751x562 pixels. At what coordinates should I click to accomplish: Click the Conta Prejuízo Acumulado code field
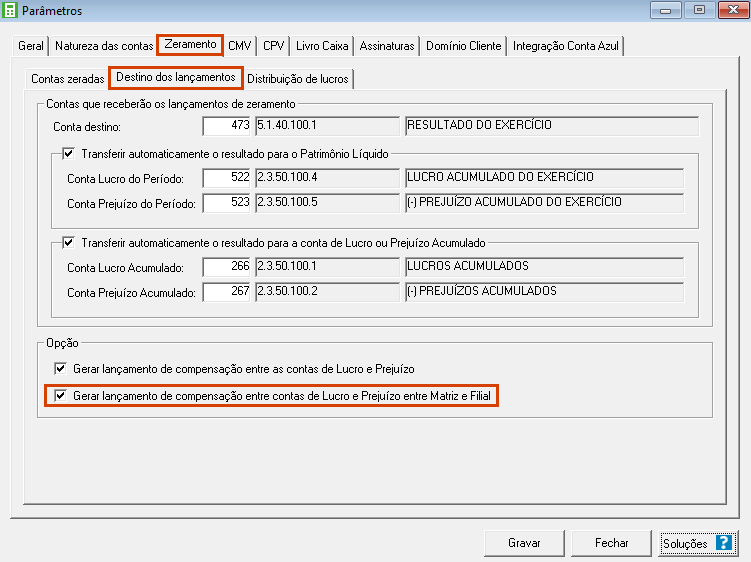pyautogui.click(x=227, y=292)
